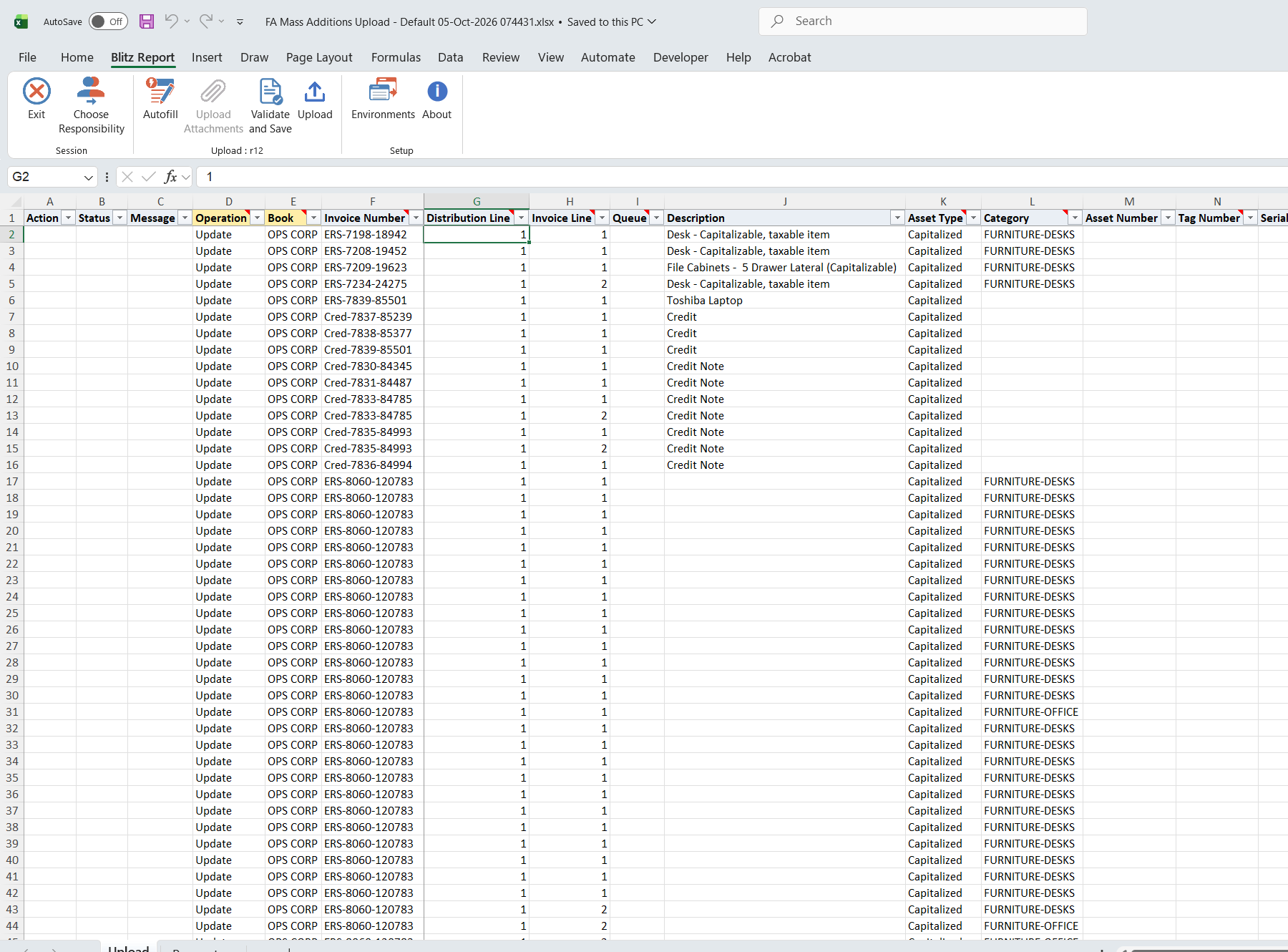Open the Action column filter dropdown
Screen dimensions: 1288x952
coord(68,218)
